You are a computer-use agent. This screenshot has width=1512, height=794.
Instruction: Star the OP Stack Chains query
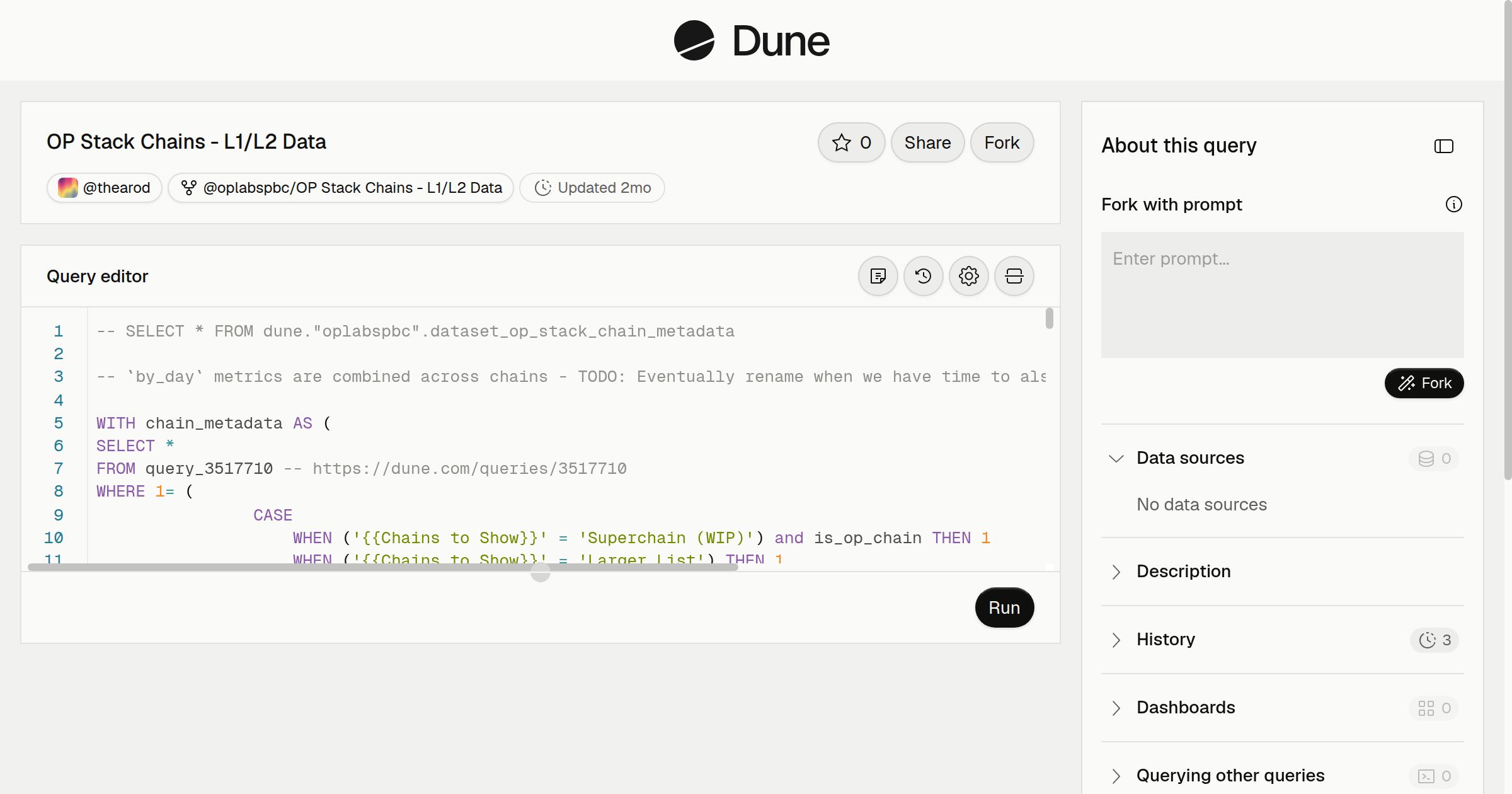pos(851,142)
